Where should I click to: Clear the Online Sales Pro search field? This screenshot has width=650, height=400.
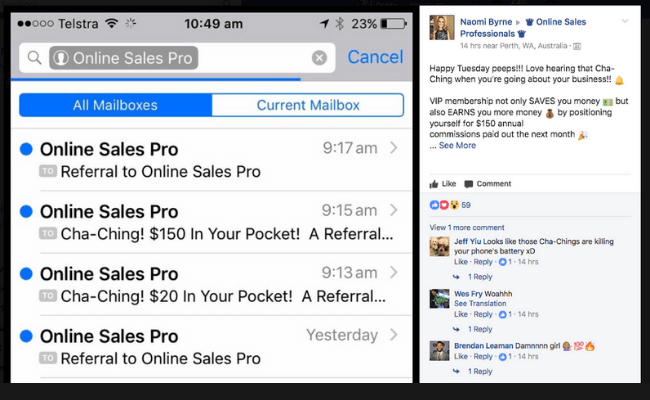tap(319, 58)
